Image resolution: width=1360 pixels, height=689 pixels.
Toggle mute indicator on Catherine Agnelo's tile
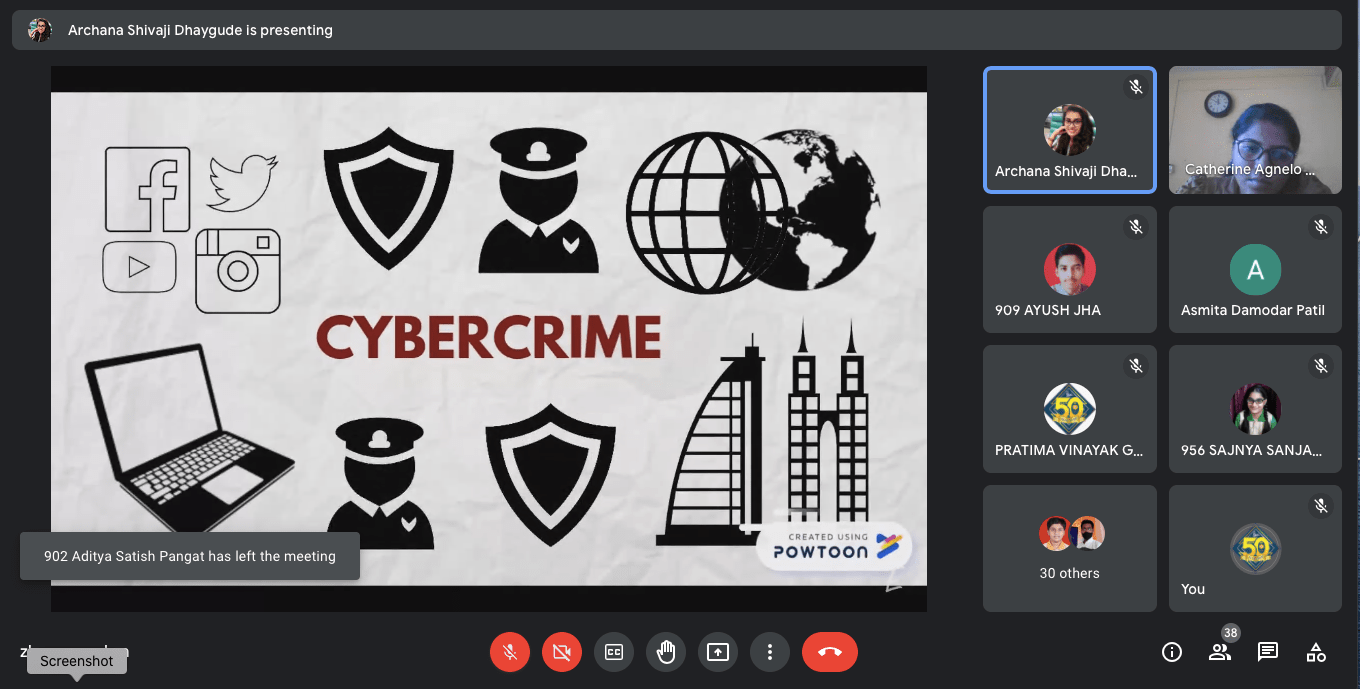(1322, 88)
